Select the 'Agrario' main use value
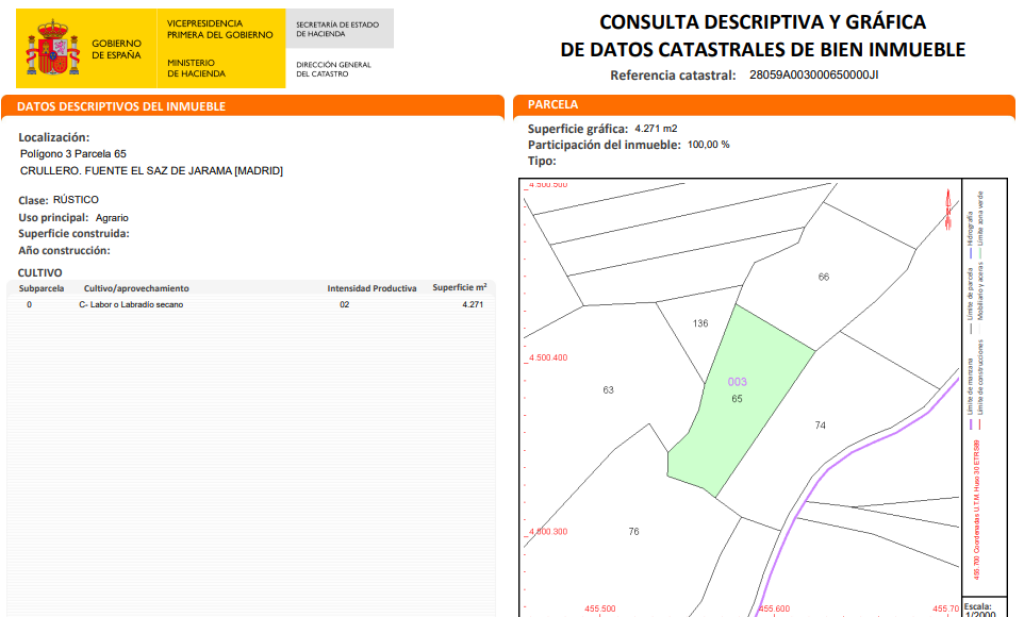This screenshot has width=1024, height=617. [x=112, y=218]
